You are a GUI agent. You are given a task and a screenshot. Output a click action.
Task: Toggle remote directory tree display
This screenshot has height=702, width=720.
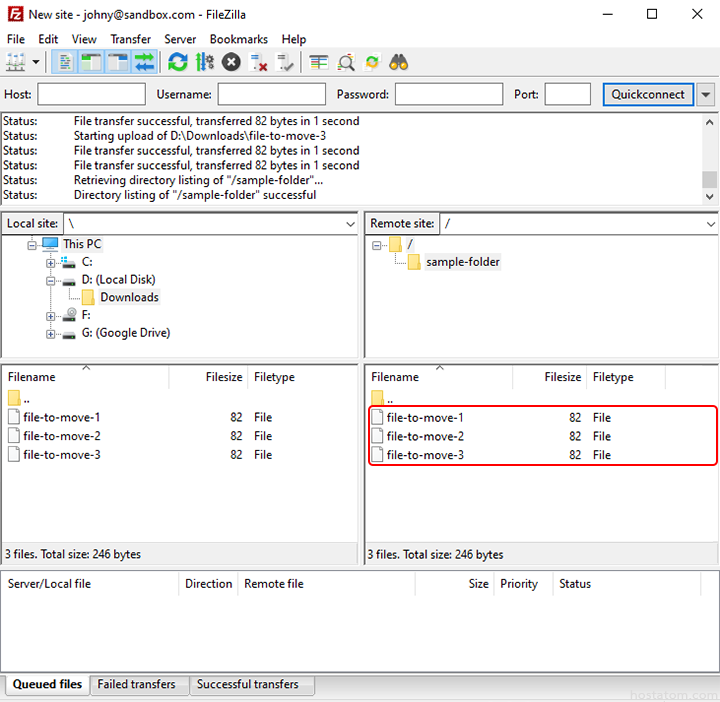pyautogui.click(x=118, y=62)
